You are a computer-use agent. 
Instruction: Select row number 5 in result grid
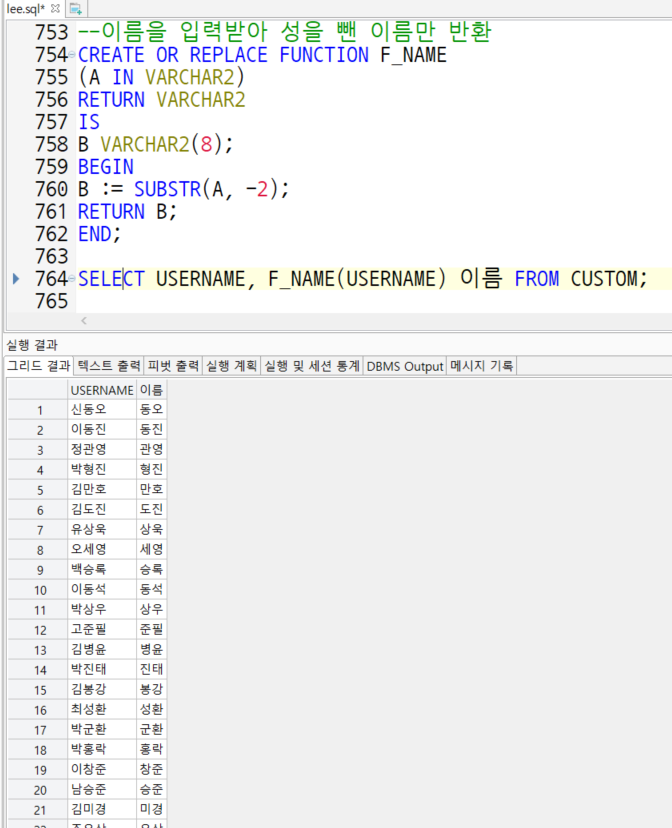[39, 490]
